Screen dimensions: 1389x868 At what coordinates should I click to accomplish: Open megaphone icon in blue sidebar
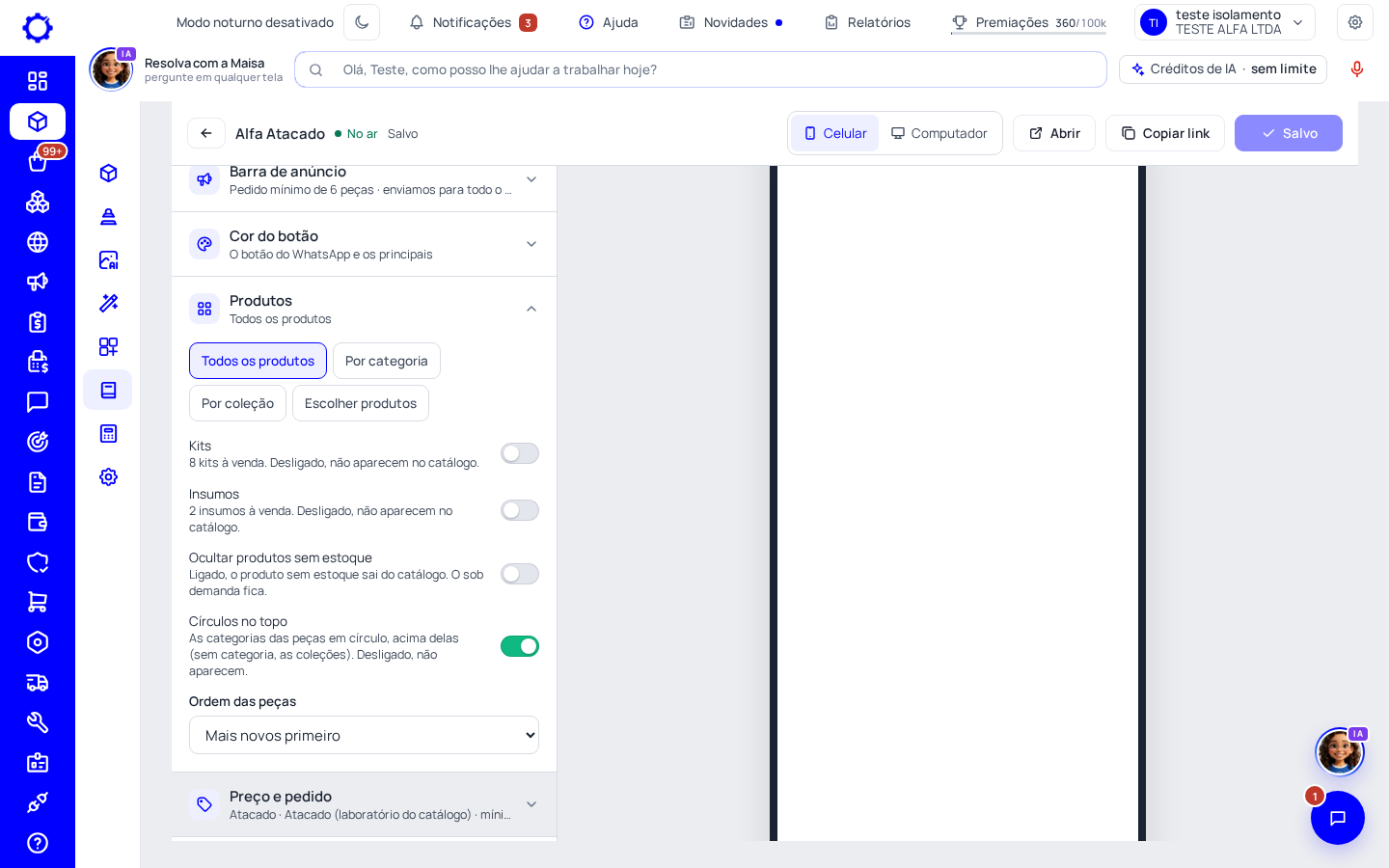click(38, 282)
